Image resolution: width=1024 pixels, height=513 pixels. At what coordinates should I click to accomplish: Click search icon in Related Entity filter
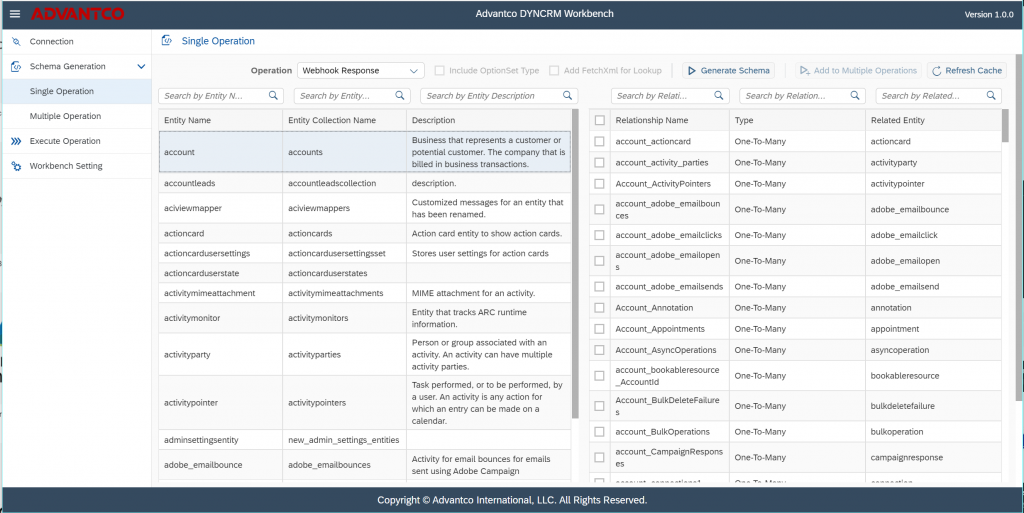pos(991,95)
